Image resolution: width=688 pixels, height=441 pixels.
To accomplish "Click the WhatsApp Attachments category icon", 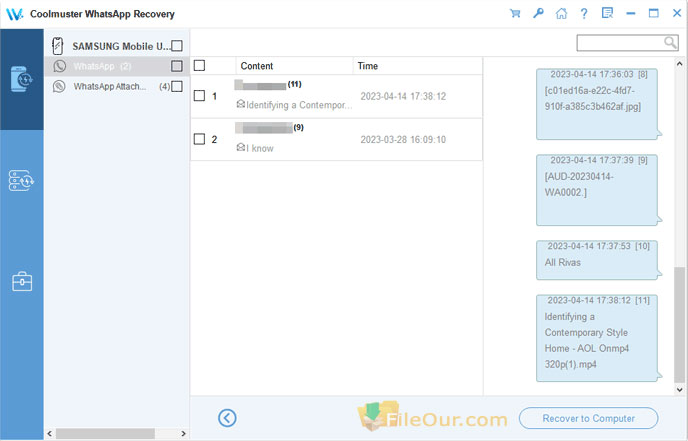I will point(59,86).
